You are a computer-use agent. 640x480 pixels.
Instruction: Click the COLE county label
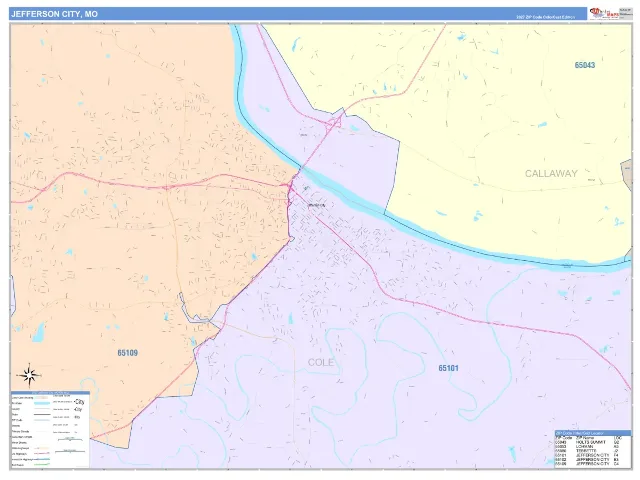pyautogui.click(x=321, y=362)
